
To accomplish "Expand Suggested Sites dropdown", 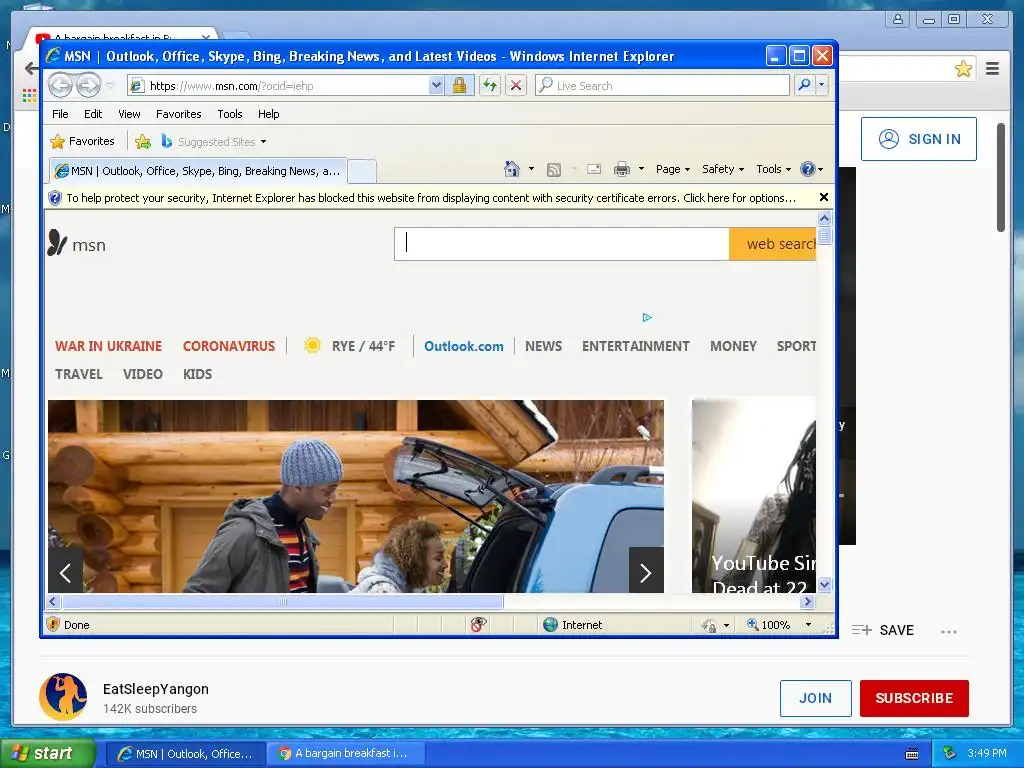I will coord(263,142).
